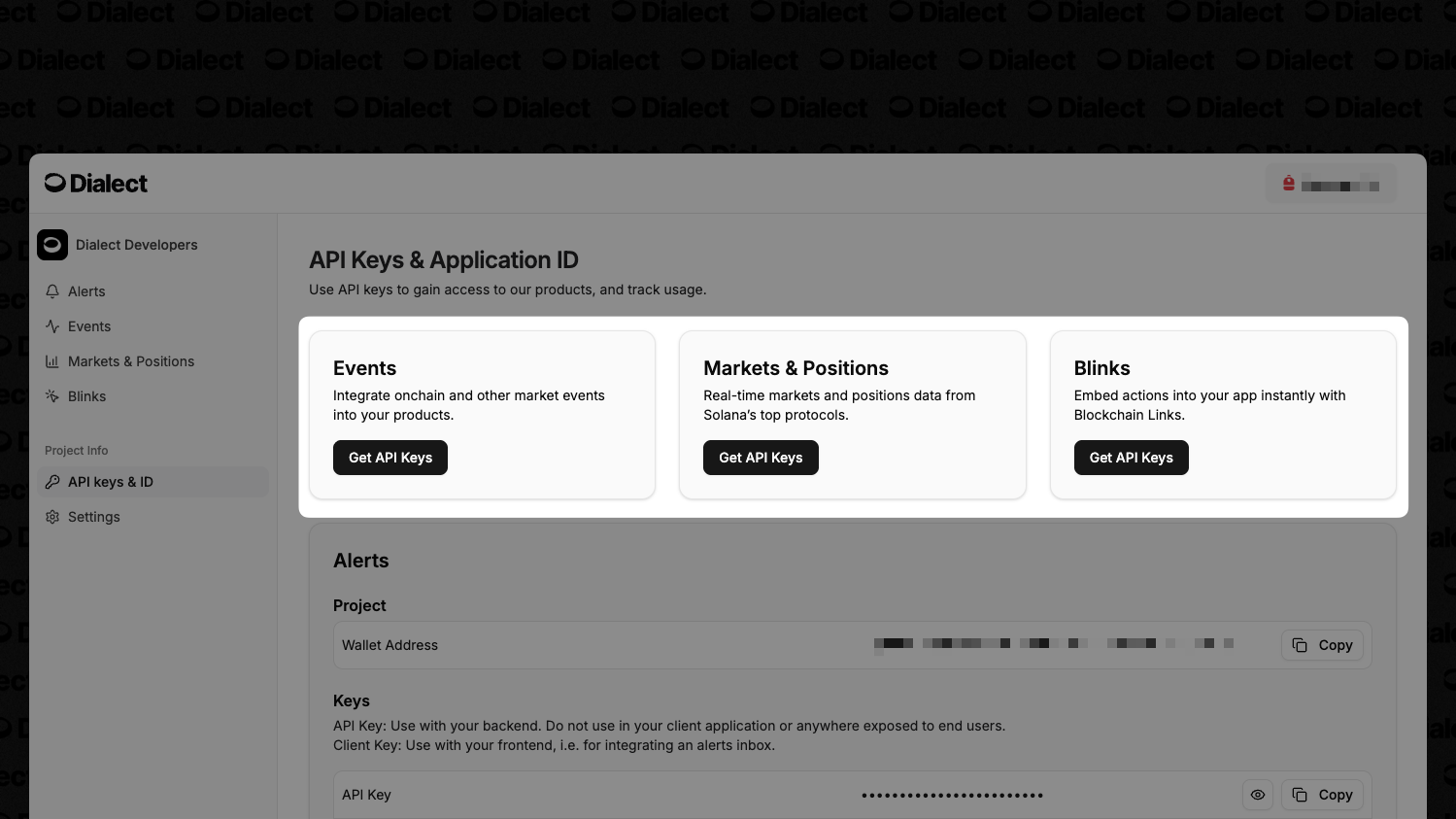The height and width of the screenshot is (819, 1456).
Task: Click the Blinks card heading
Action: pos(1102,368)
